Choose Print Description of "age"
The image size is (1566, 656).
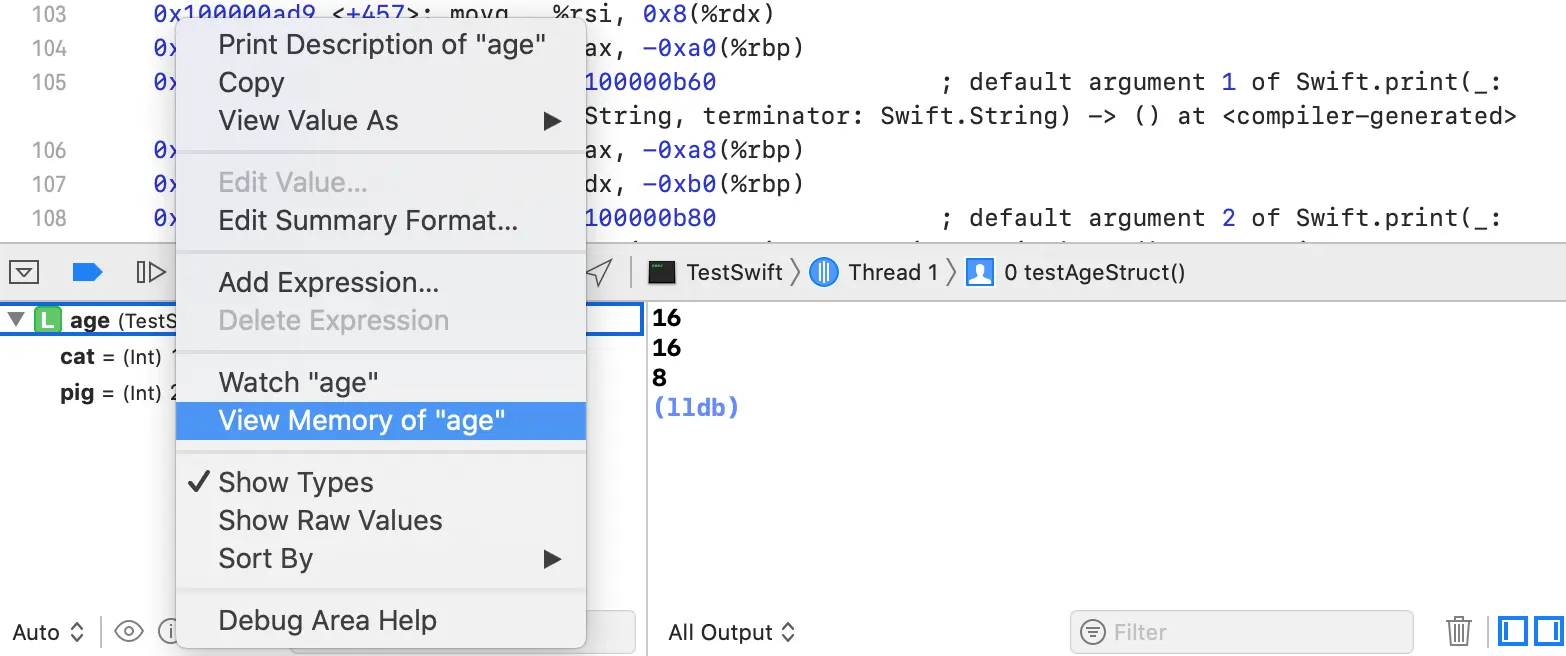click(381, 45)
